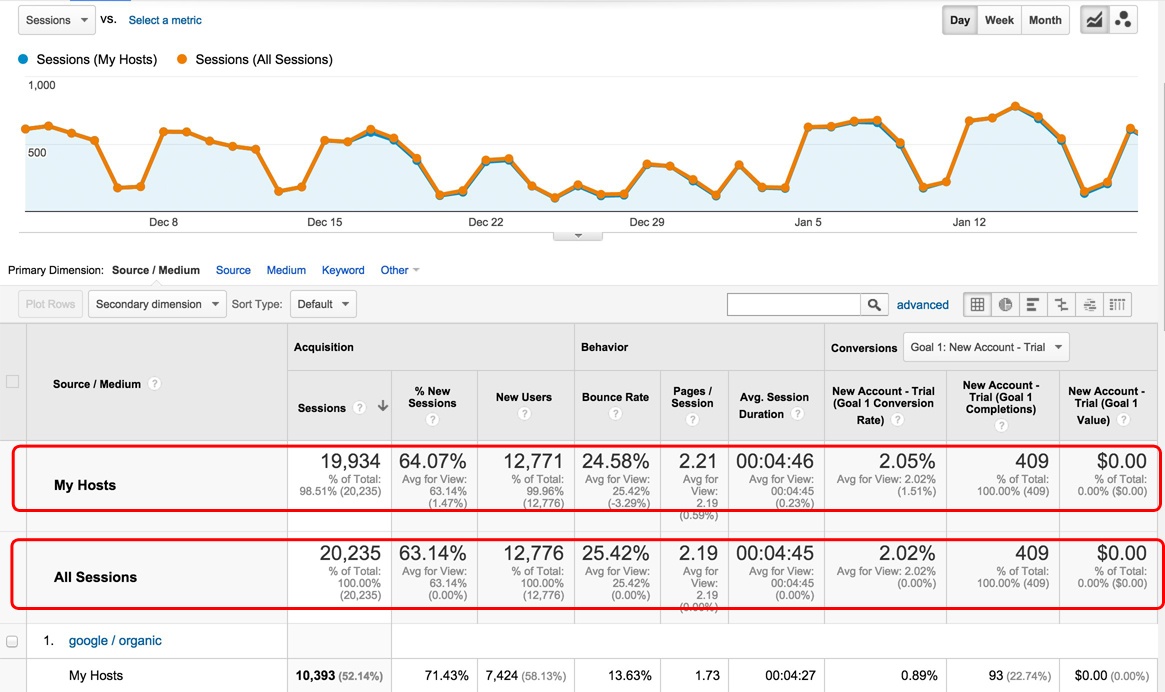Select the comparison view icon
This screenshot has height=692, width=1165.
[1061, 305]
